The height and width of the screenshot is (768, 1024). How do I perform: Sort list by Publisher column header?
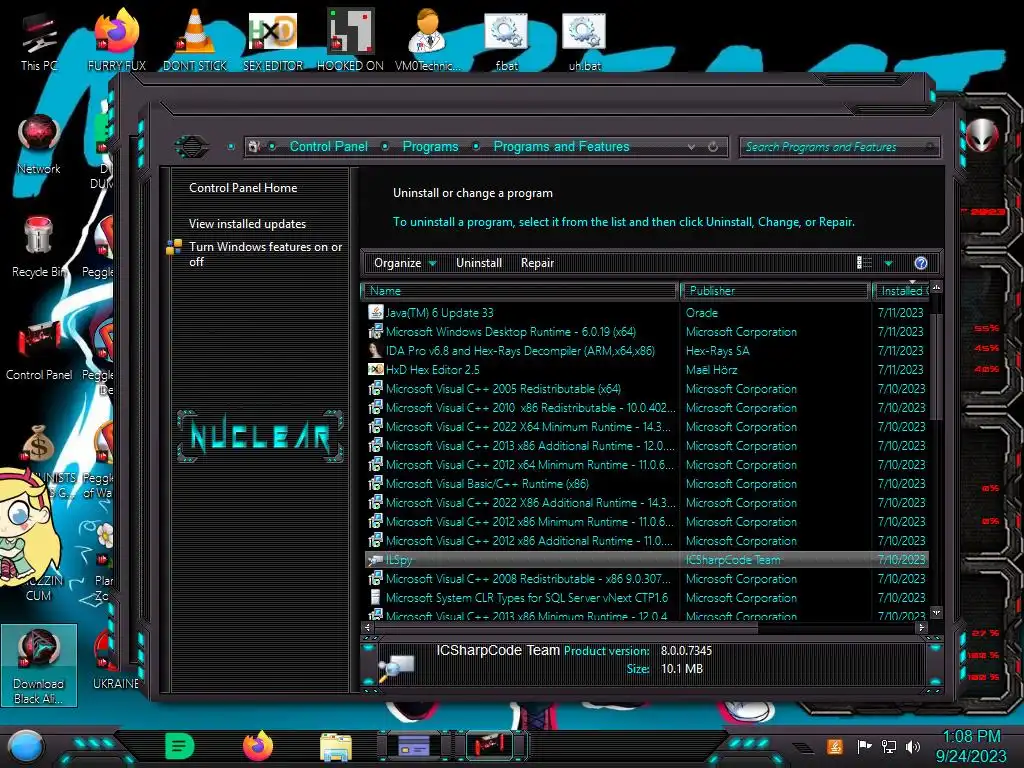[775, 291]
